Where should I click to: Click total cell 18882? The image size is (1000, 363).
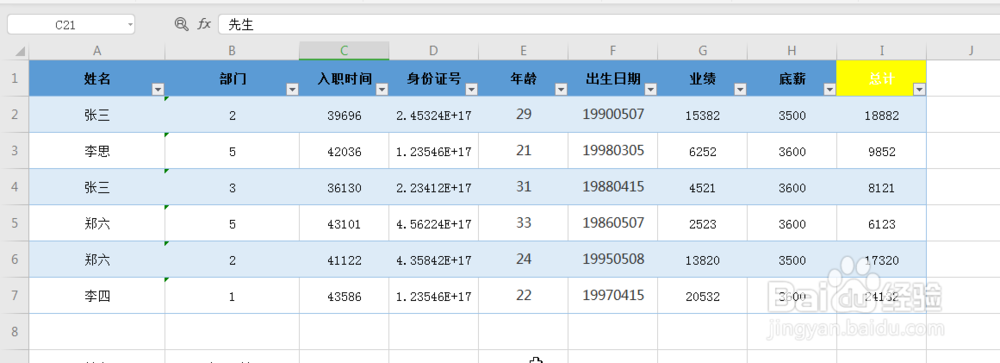[881, 115]
